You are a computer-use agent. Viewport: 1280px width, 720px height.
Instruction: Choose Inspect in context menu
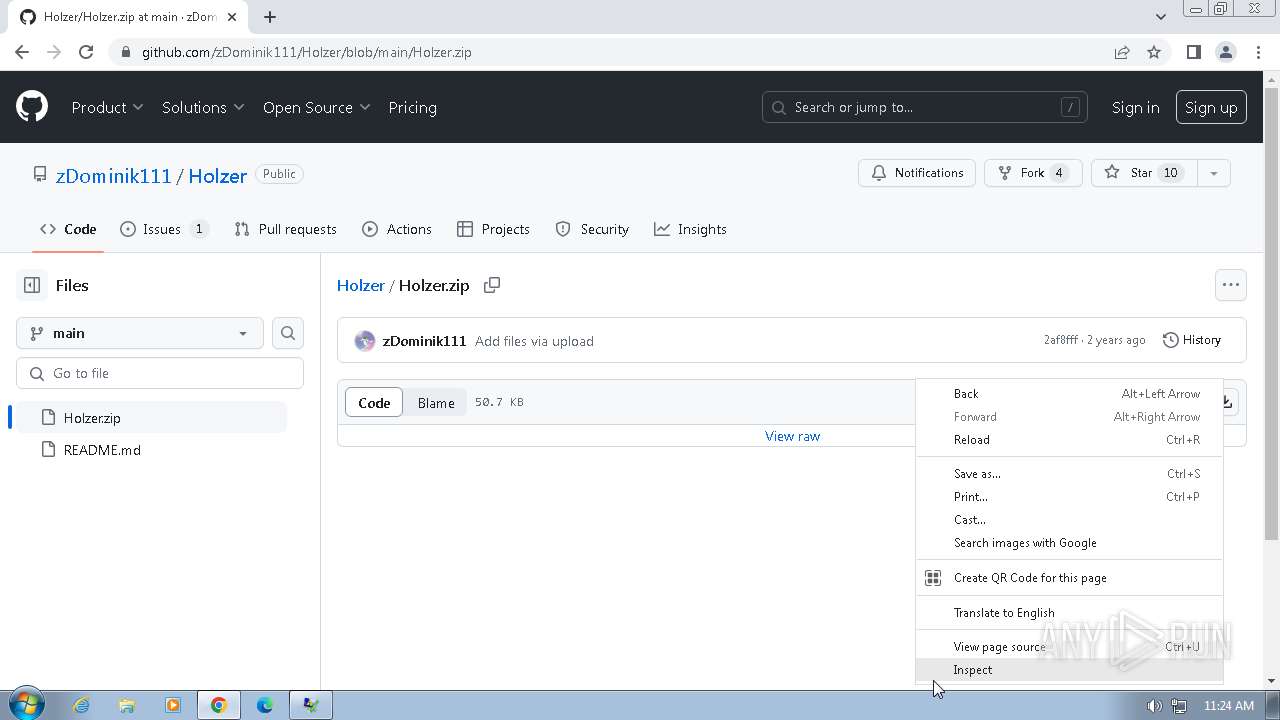pyautogui.click(x=1069, y=670)
